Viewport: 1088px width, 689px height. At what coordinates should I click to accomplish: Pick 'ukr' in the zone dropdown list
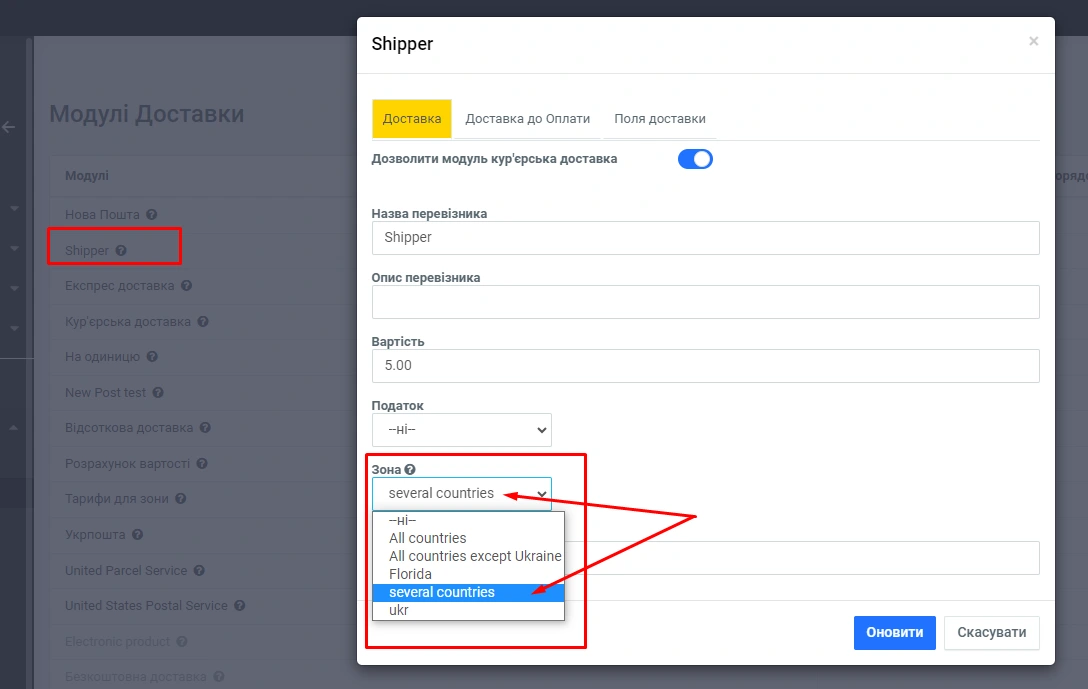tap(398, 610)
